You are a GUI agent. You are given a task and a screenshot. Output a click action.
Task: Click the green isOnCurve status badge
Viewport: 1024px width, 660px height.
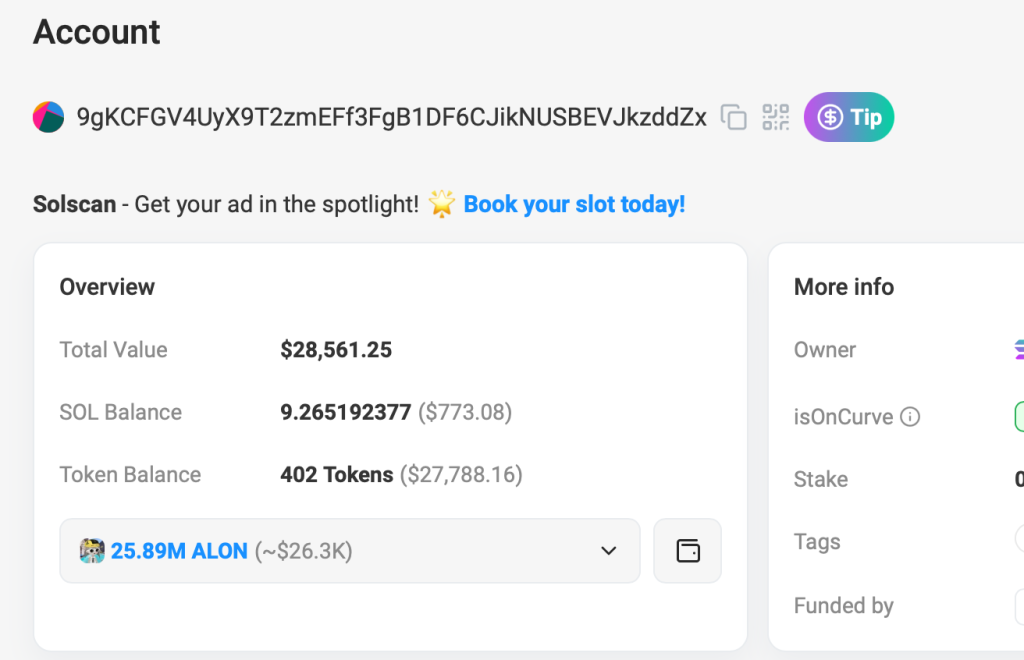1019,417
